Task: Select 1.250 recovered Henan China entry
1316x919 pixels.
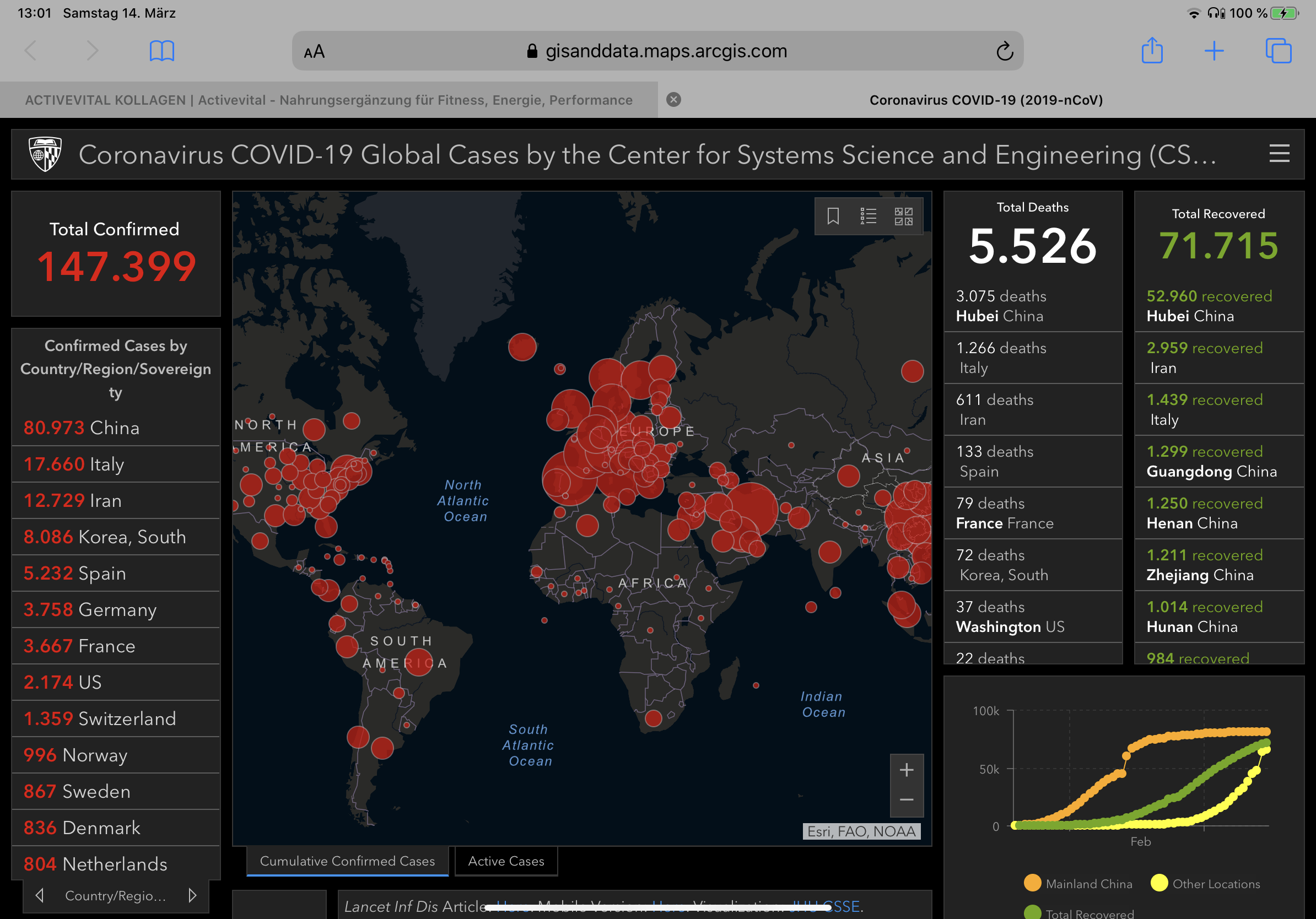Action: pyautogui.click(x=1219, y=513)
